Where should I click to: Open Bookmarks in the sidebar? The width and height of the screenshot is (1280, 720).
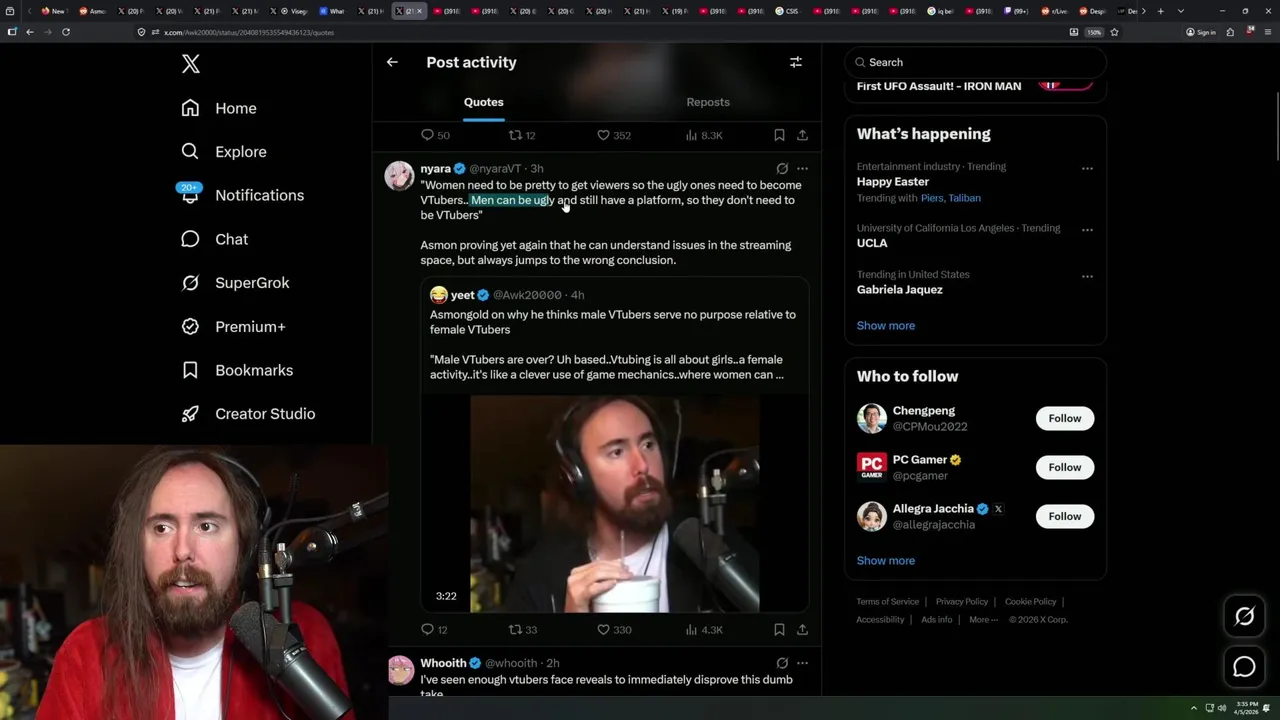click(x=237, y=370)
